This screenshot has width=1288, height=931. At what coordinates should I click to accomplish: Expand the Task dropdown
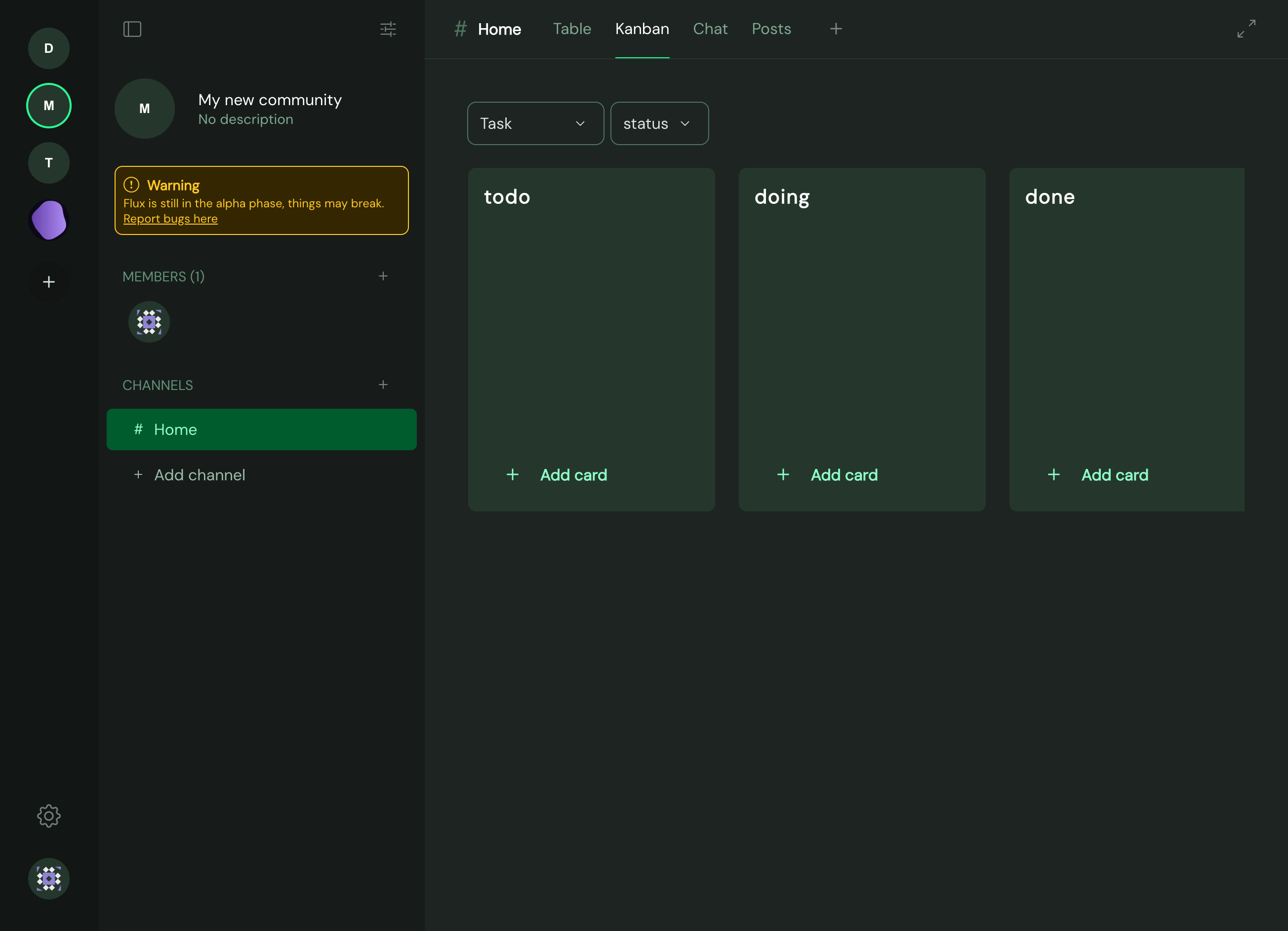(x=535, y=123)
